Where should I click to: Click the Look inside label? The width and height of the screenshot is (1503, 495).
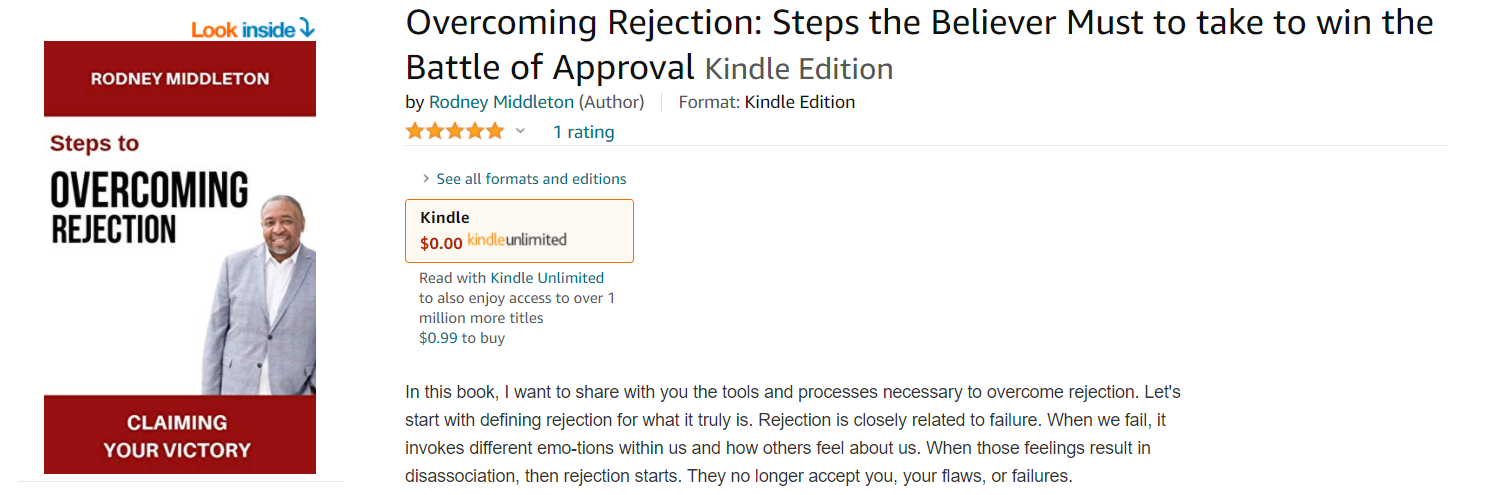point(244,29)
